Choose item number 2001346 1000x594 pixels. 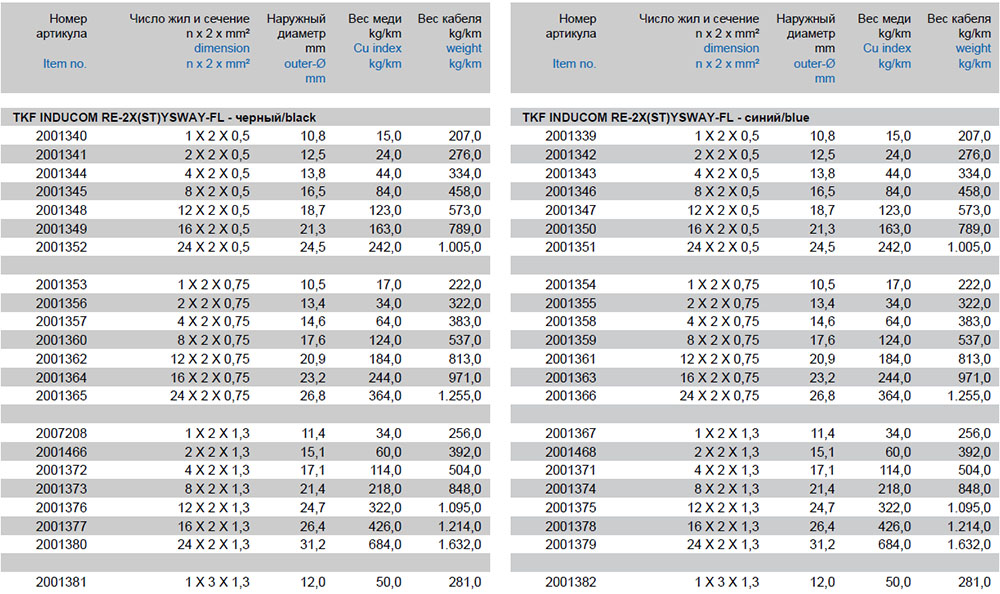571,191
